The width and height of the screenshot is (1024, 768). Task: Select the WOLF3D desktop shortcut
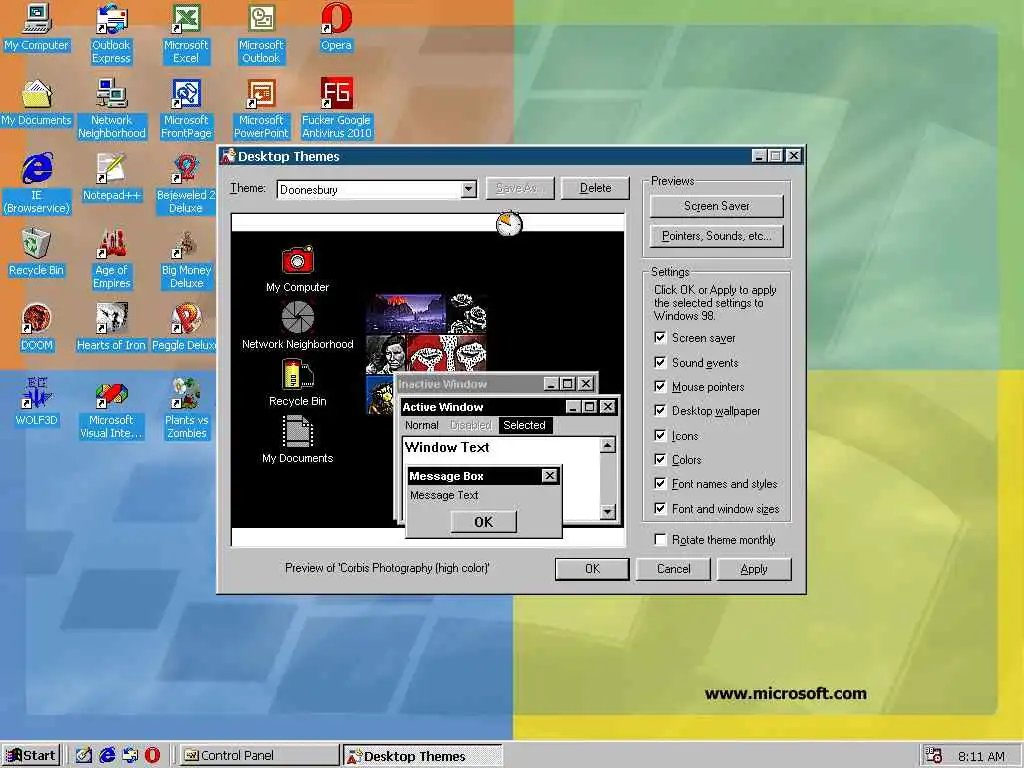pos(37,403)
